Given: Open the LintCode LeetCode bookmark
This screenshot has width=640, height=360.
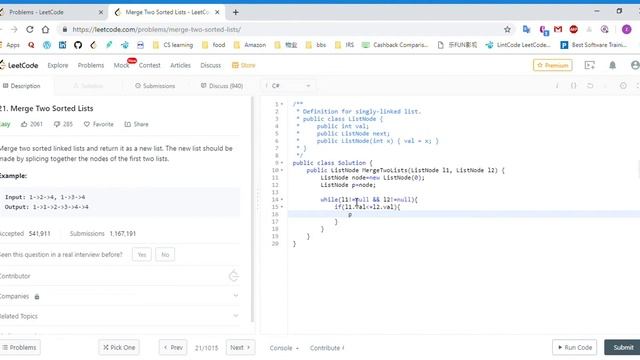Looking at the screenshot, I should tap(518, 45).
